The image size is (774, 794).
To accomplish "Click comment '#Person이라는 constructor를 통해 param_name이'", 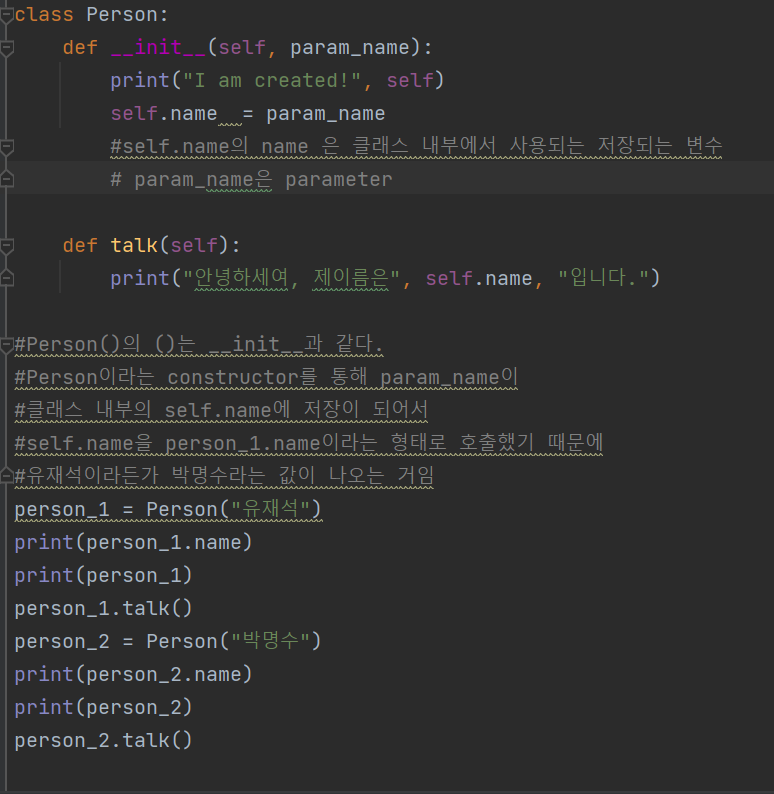I will pos(266,378).
